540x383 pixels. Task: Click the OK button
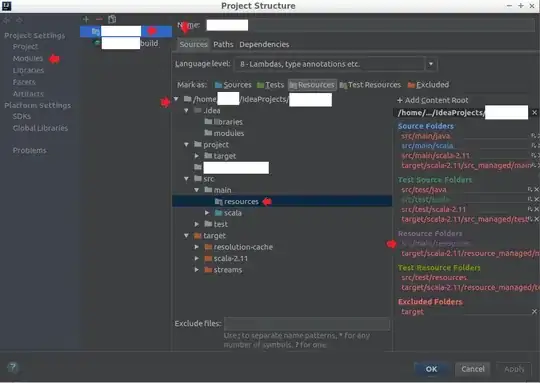point(432,369)
